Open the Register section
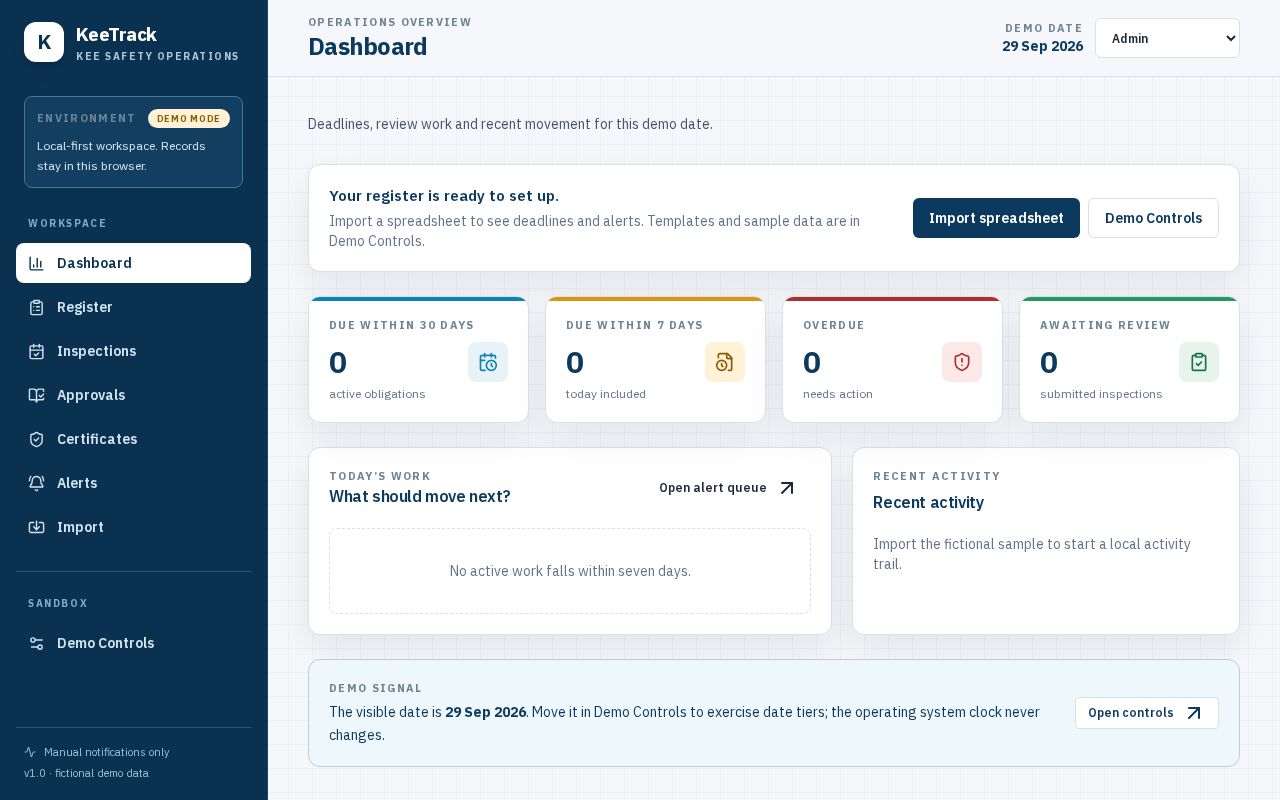This screenshot has width=1280, height=800. tap(133, 307)
